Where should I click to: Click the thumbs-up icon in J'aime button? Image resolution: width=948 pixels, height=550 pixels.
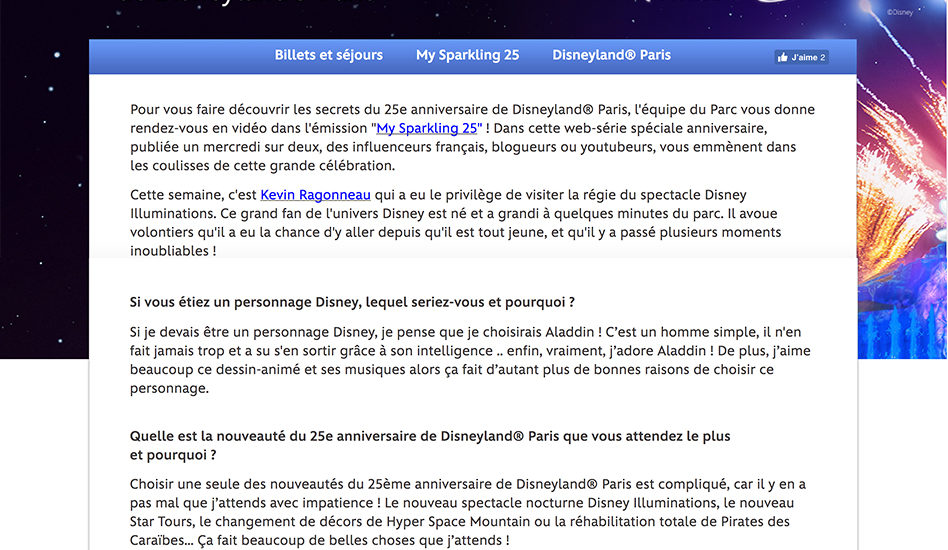pos(783,57)
